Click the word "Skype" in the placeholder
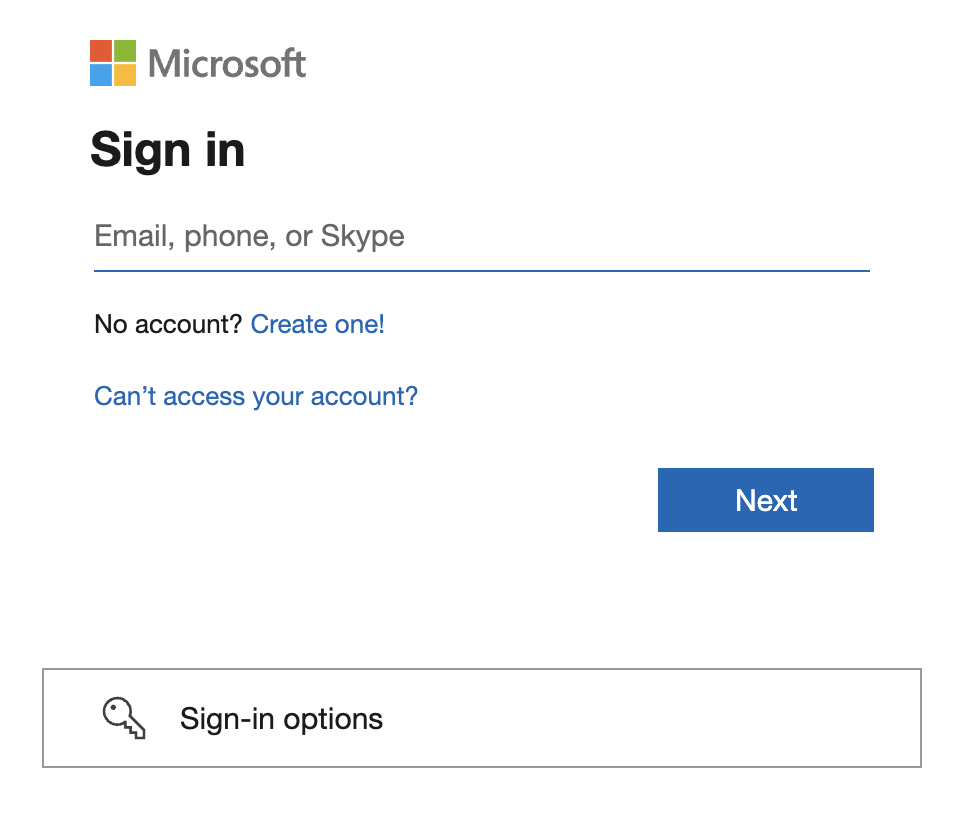 (362, 237)
